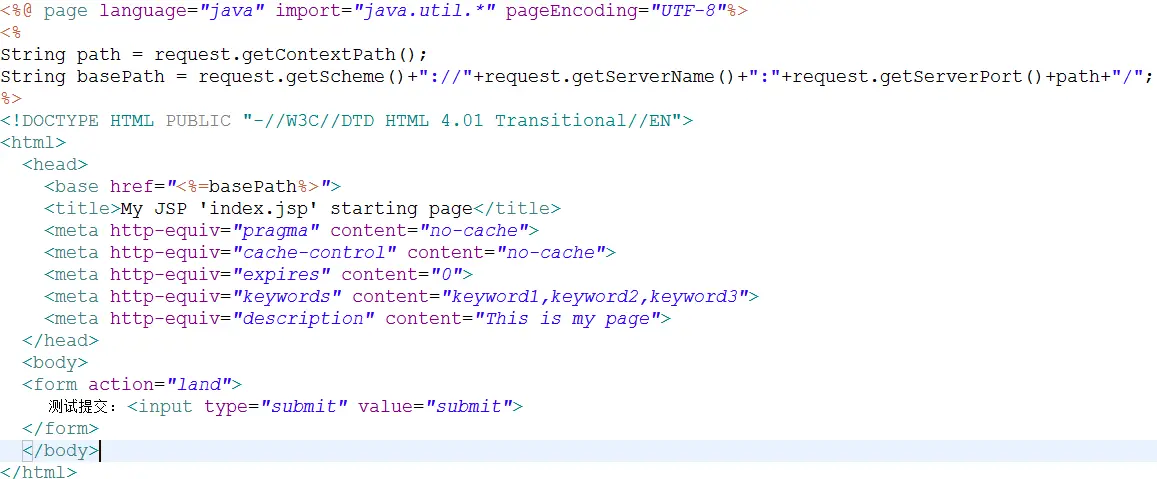Click the "UTF-8" encoding value
Viewport: 1157px width, 479px height.
(686, 11)
